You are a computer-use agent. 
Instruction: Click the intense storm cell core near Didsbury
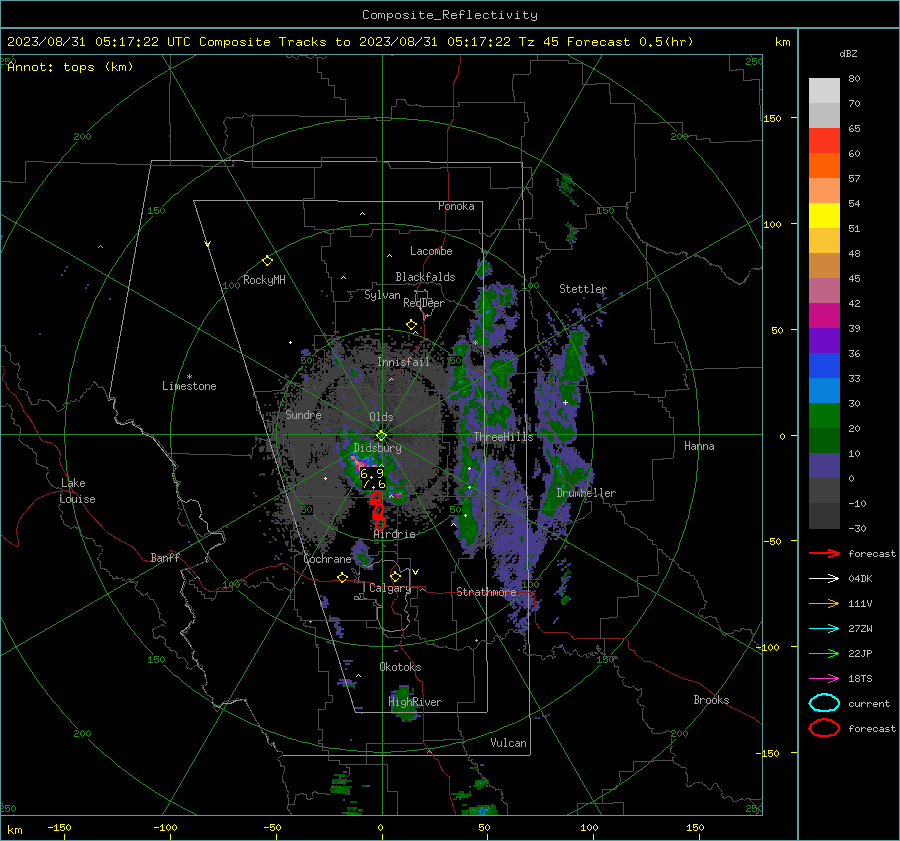pyautogui.click(x=360, y=461)
